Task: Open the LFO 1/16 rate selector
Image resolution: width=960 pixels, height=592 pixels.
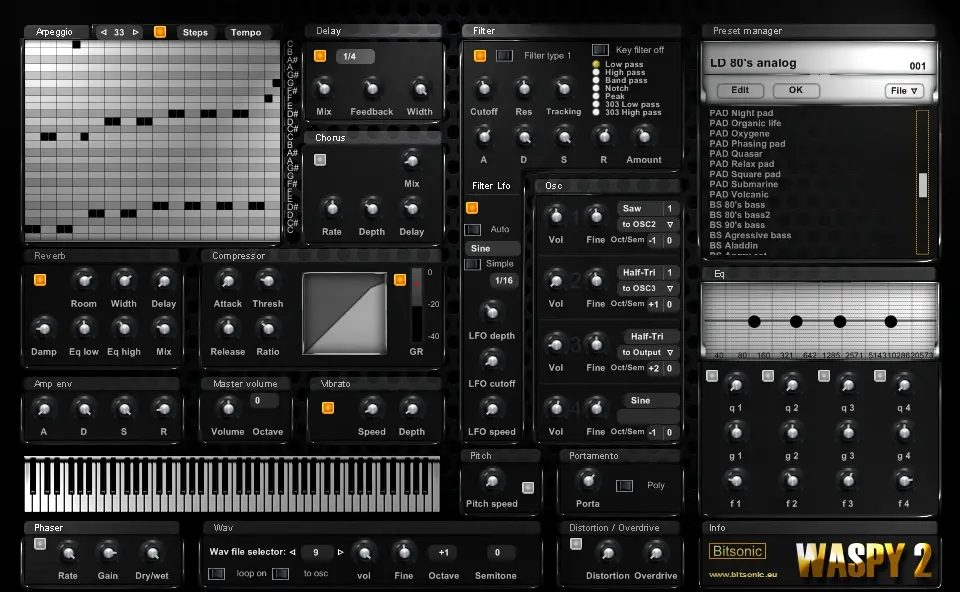Action: (504, 280)
